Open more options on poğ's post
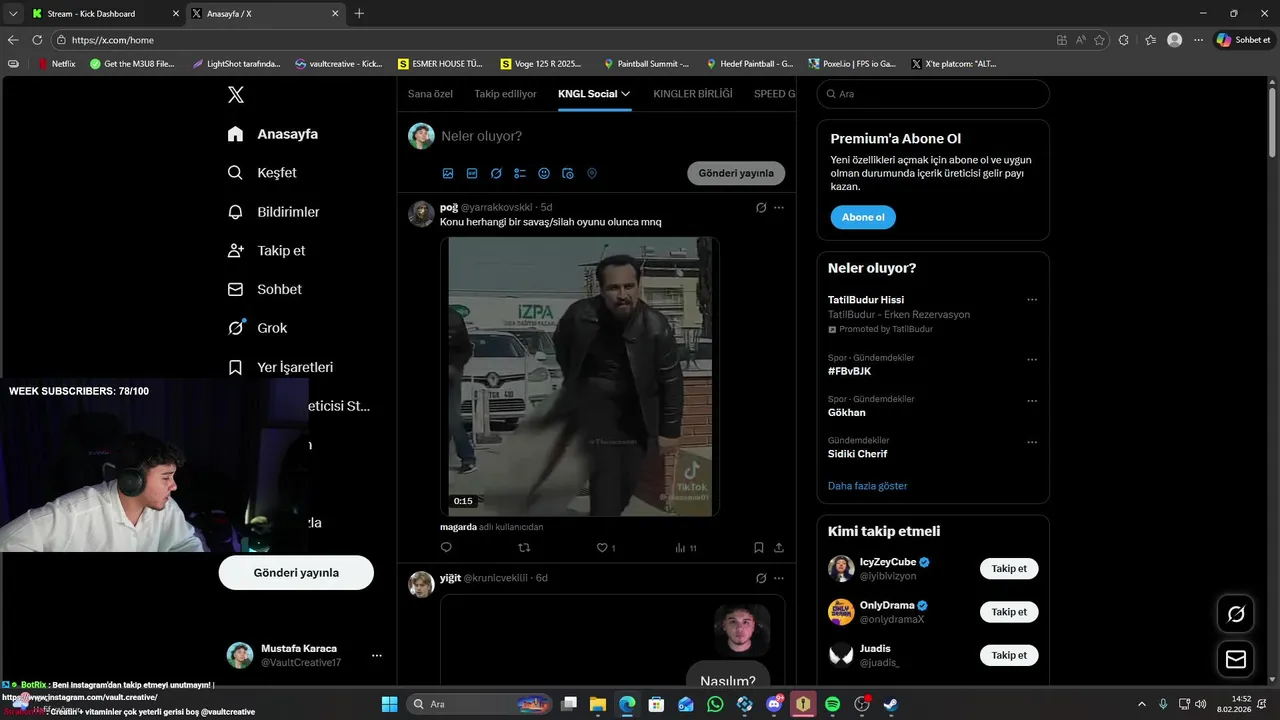1280x720 pixels. point(779,208)
